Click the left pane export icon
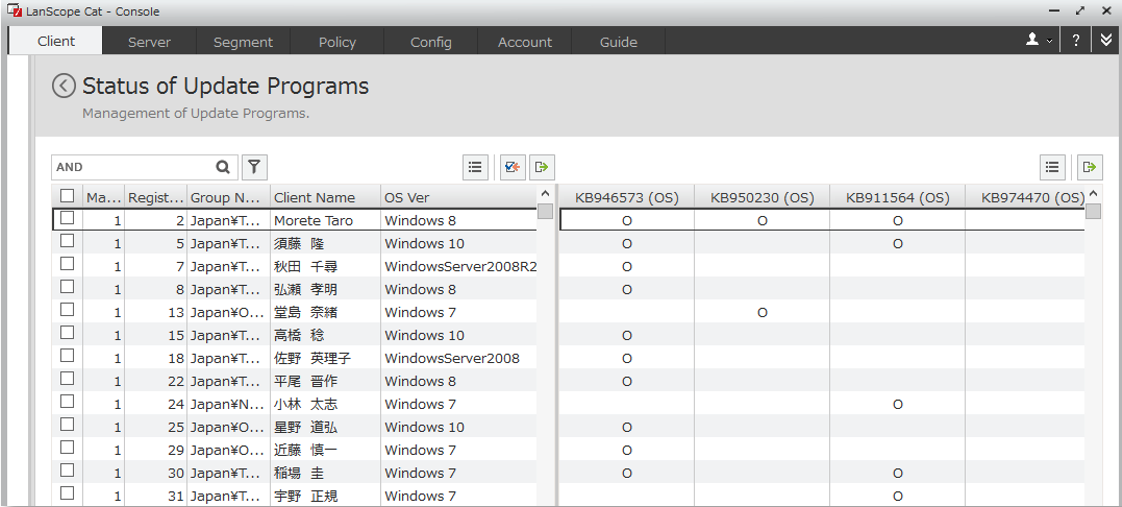This screenshot has height=507, width=1122. 542,167
